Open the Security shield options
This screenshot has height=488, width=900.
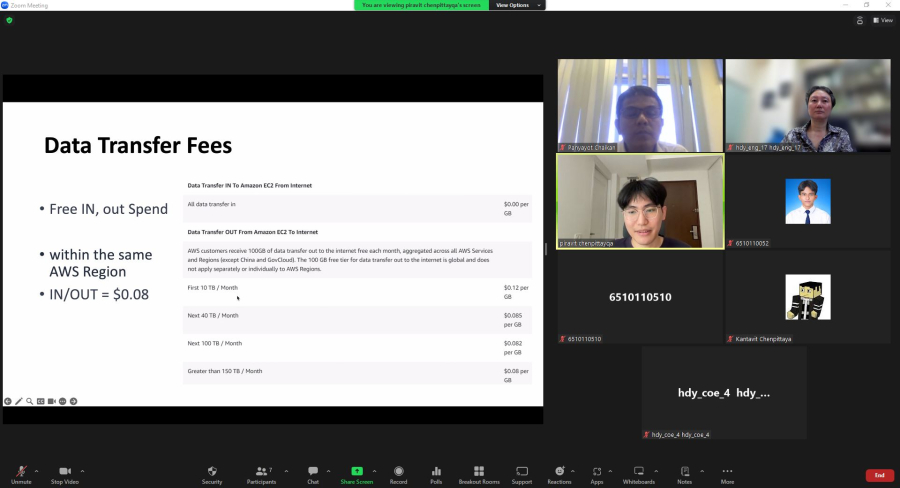pos(212,474)
